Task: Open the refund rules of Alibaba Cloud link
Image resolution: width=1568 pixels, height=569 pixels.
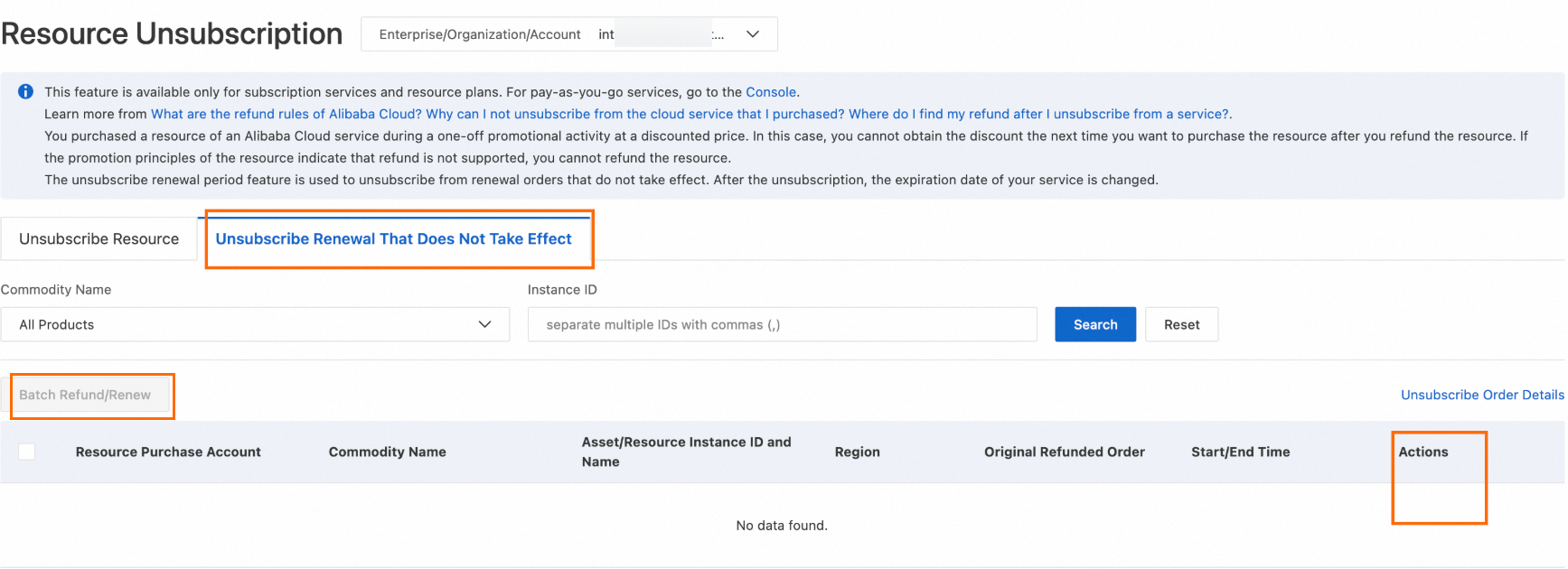Action: pyautogui.click(x=286, y=114)
